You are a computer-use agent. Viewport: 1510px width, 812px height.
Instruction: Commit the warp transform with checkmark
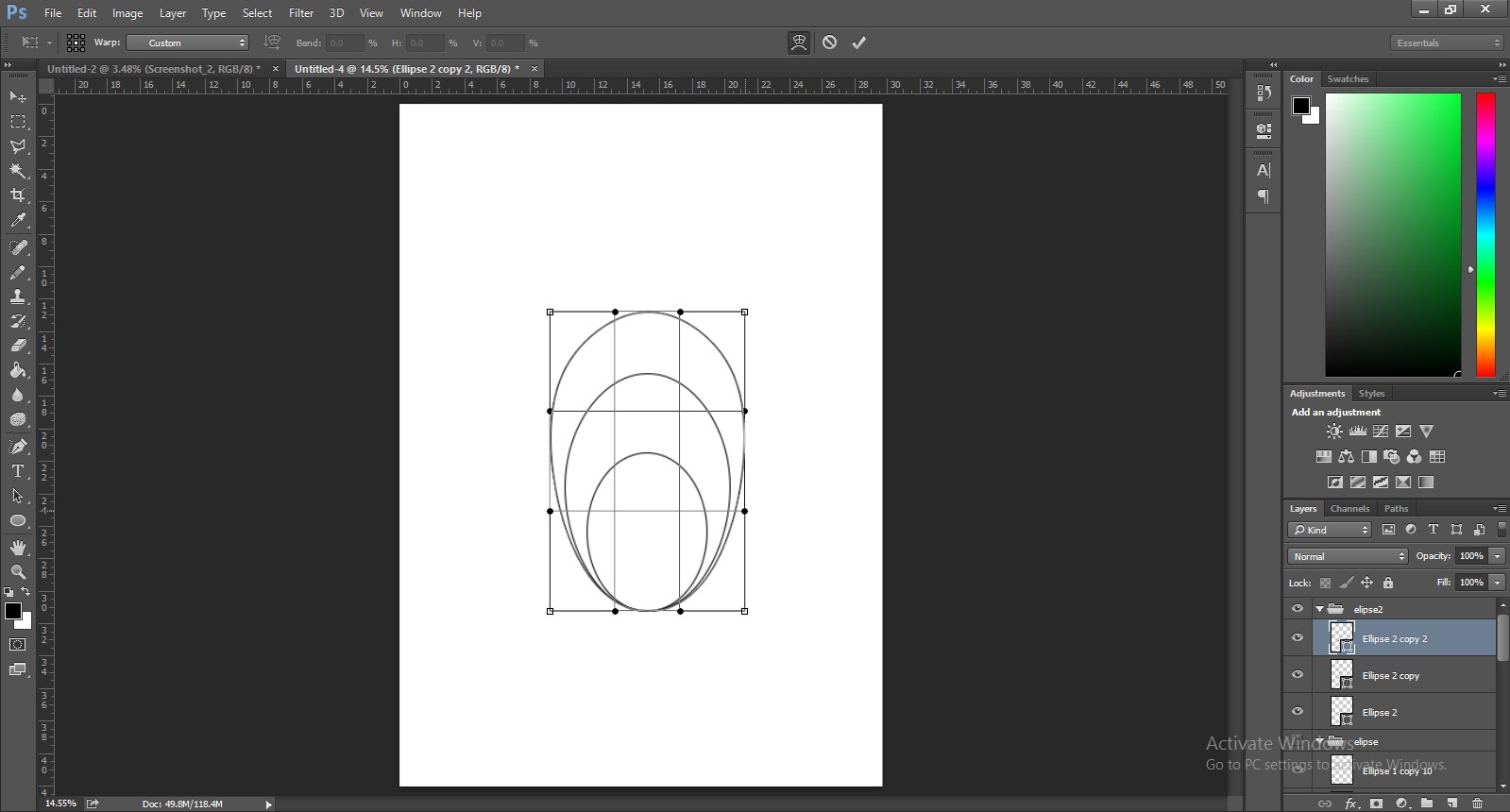[x=859, y=42]
